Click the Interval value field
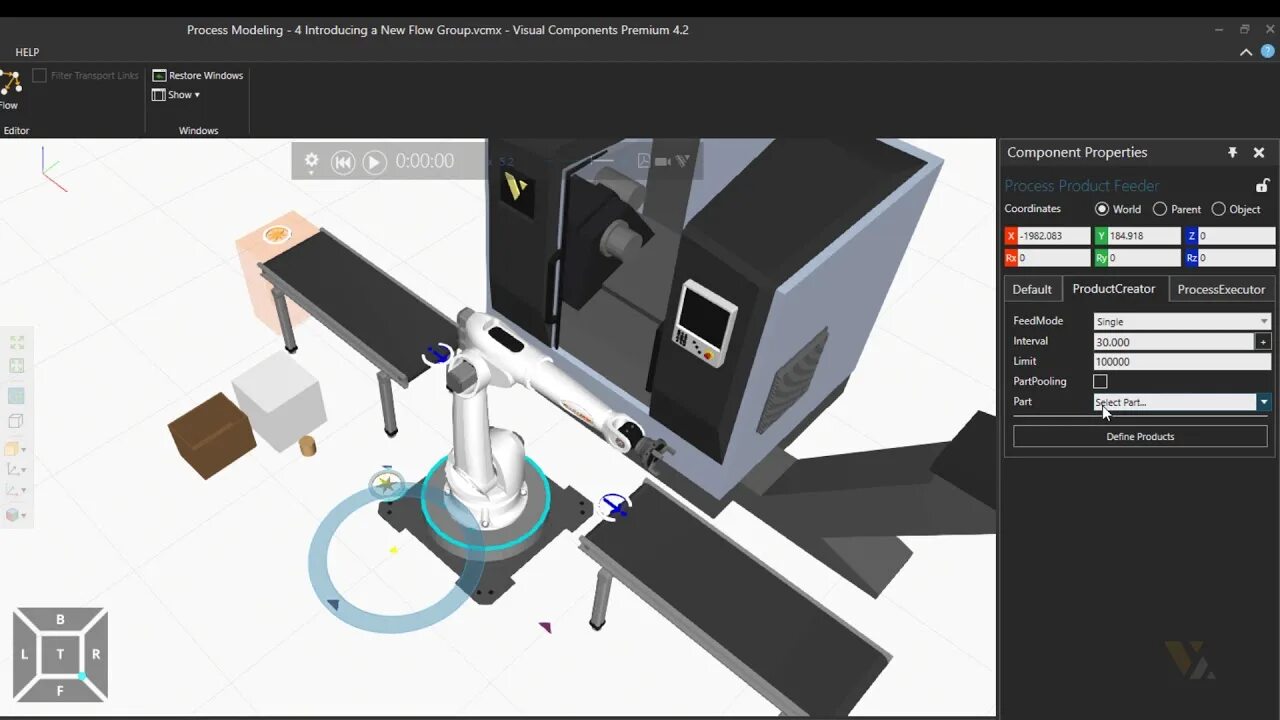The width and height of the screenshot is (1280, 720). pyautogui.click(x=1174, y=342)
